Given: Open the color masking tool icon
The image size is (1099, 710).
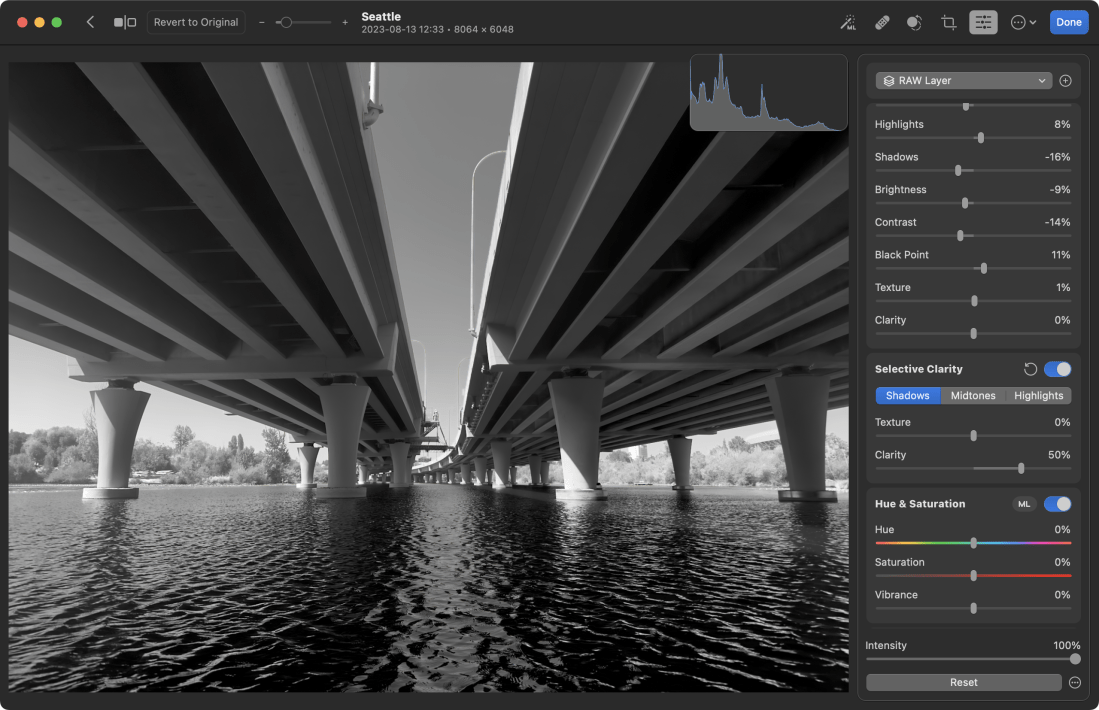Looking at the screenshot, I should [914, 22].
